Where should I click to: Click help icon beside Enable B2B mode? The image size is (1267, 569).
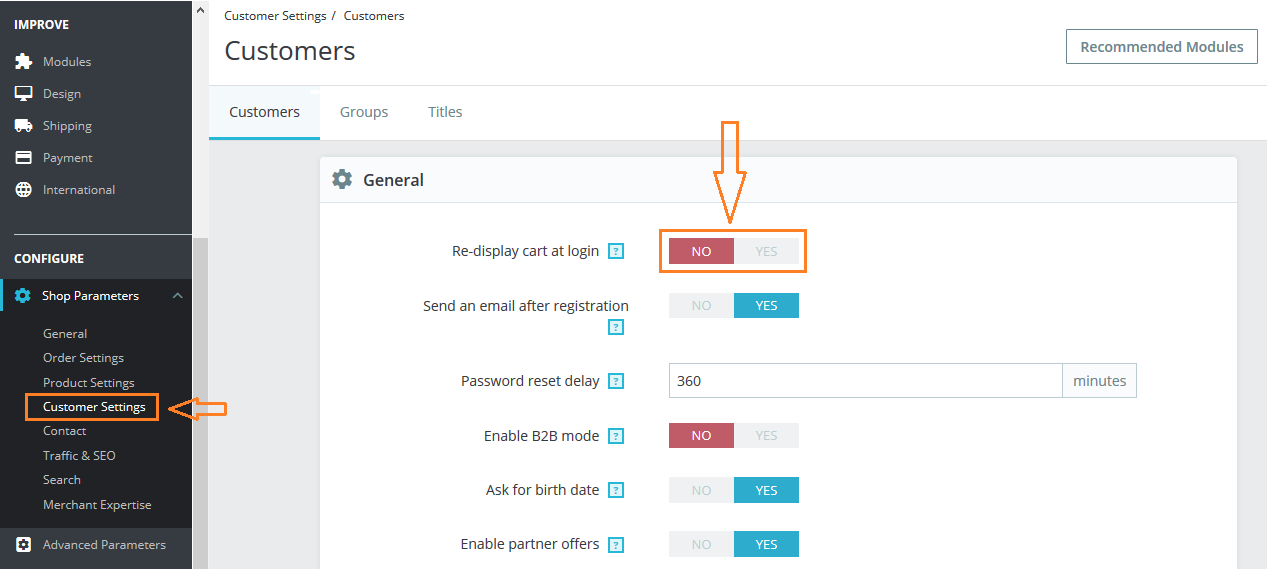pyautogui.click(x=616, y=436)
